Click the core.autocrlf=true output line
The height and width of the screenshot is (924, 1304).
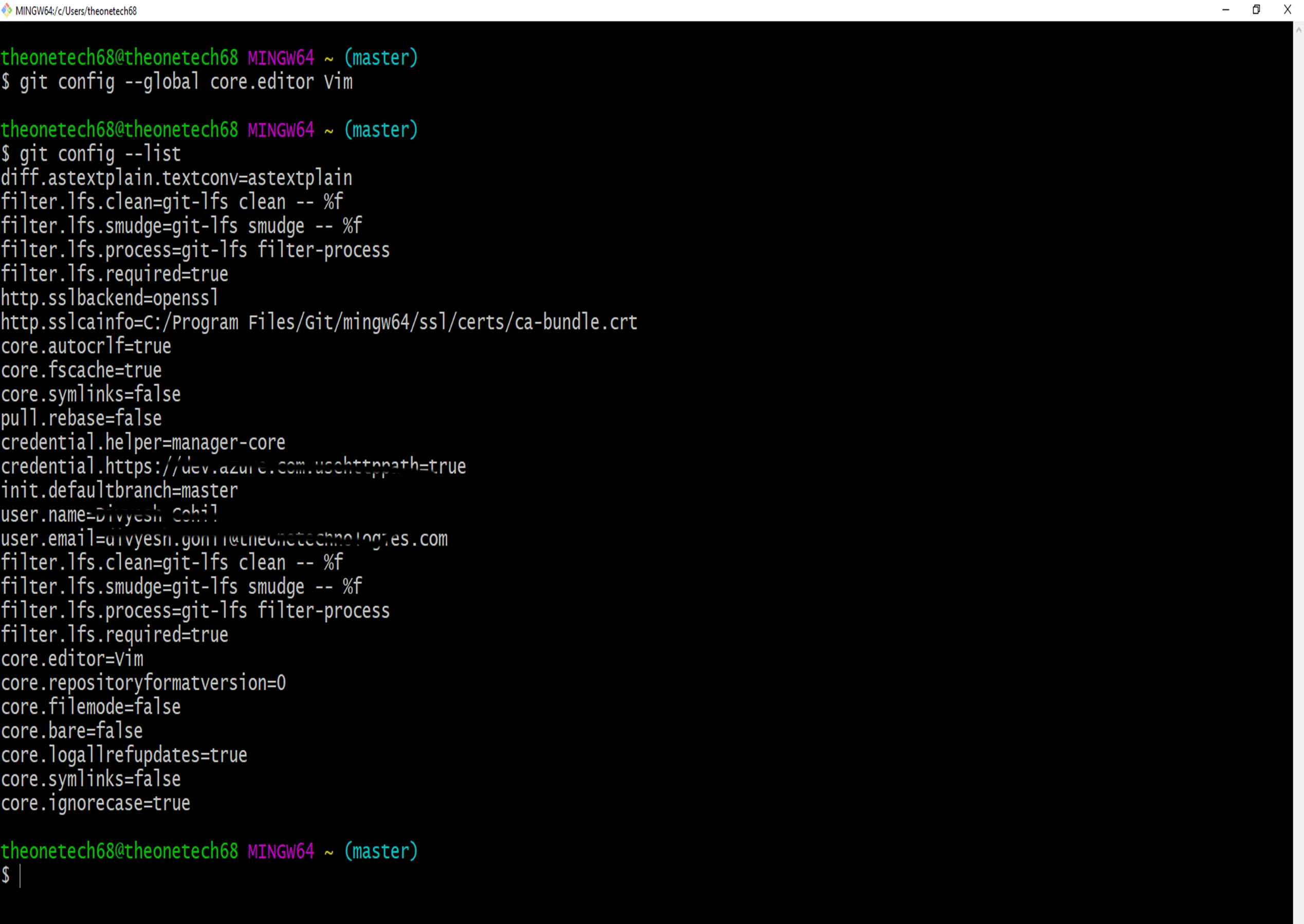point(85,346)
